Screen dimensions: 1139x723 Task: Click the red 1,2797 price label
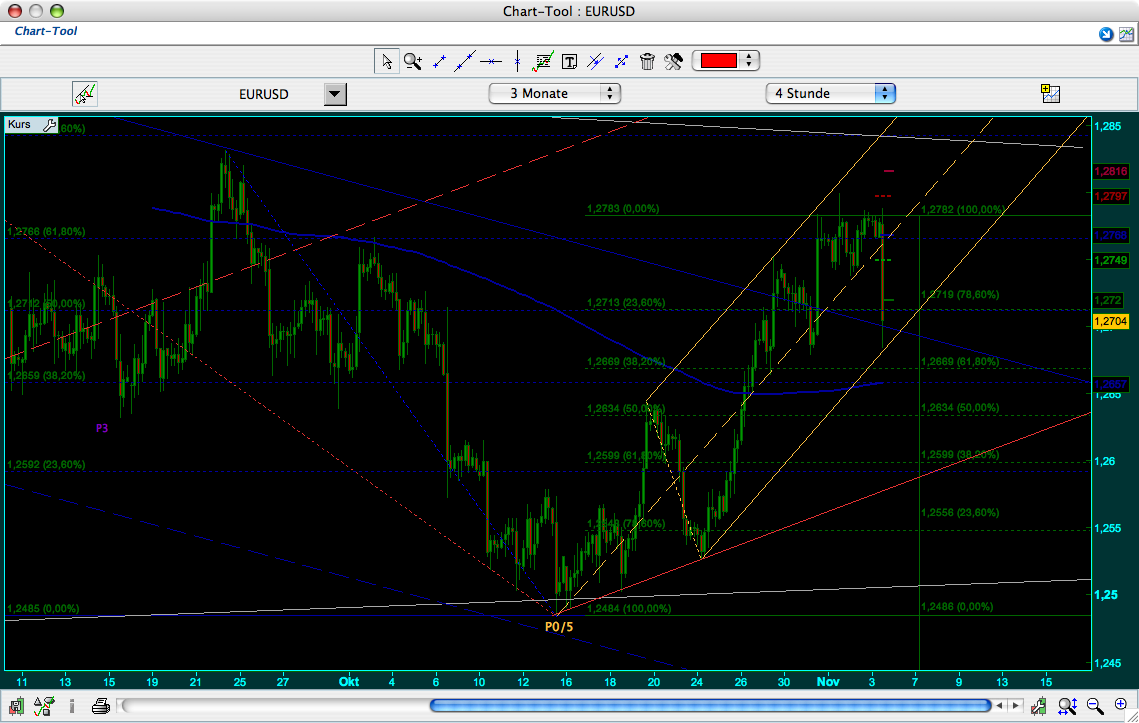(x=1111, y=196)
